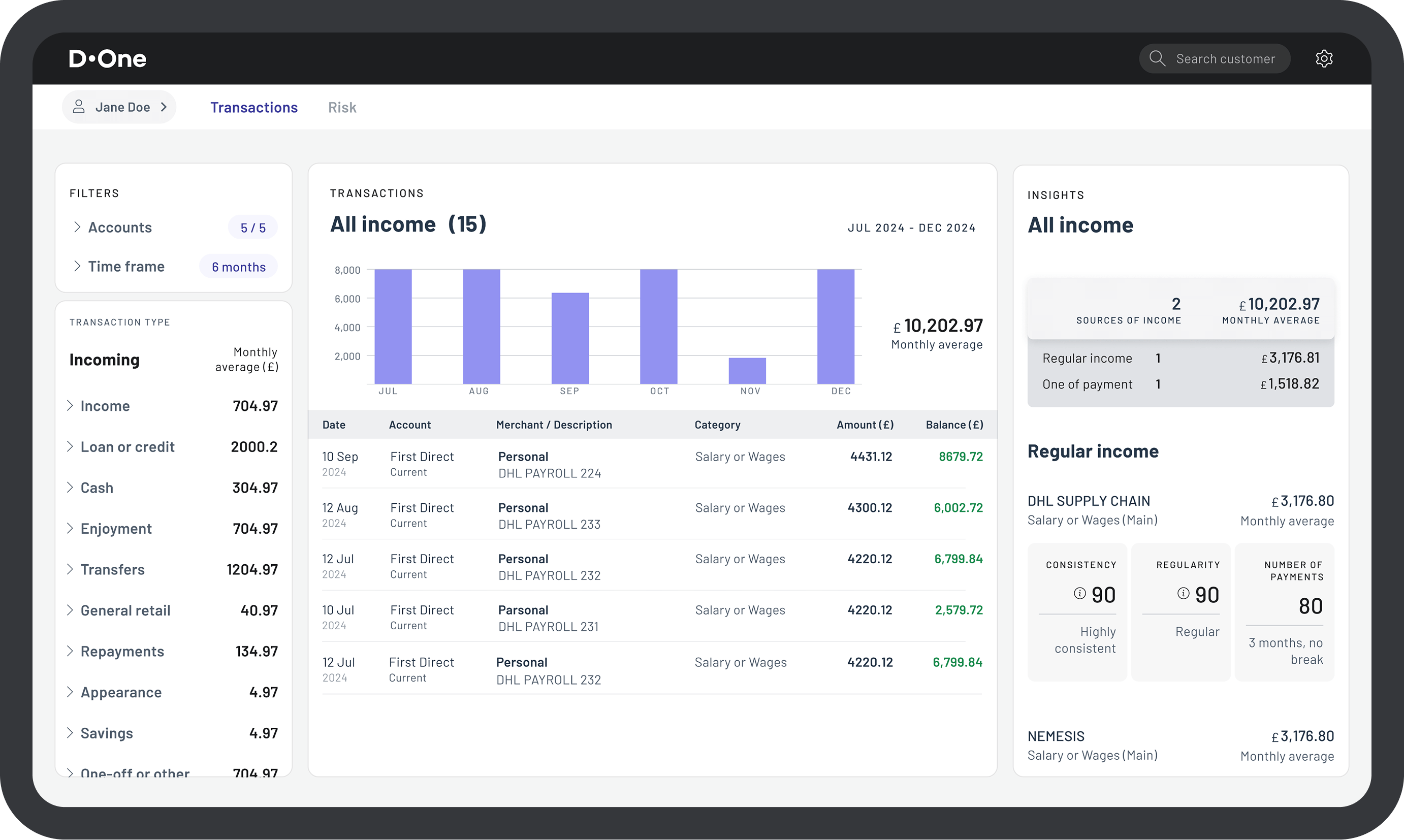Click the Consistency info icon
Image resolution: width=1404 pixels, height=840 pixels.
(x=1079, y=593)
